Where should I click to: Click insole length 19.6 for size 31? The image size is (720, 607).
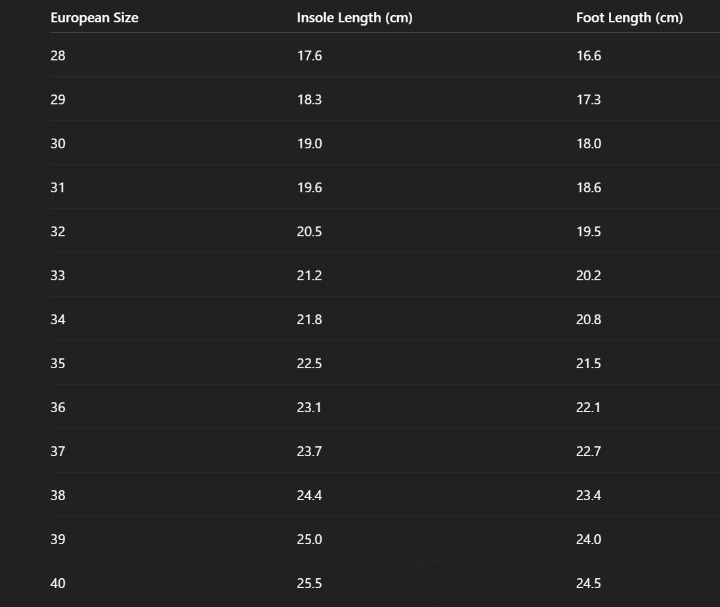click(309, 188)
